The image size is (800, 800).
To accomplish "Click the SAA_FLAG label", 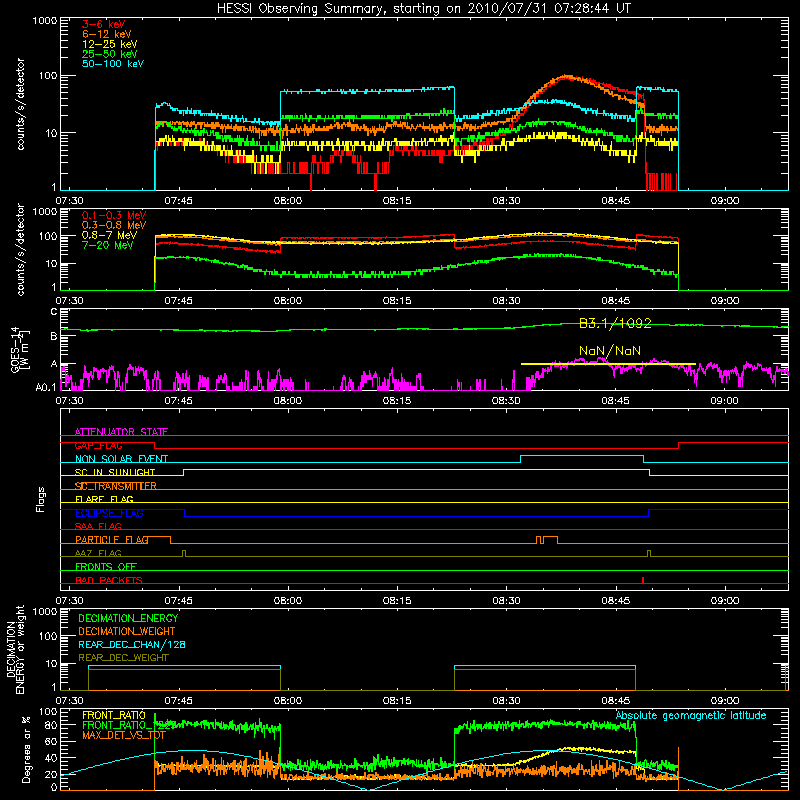I will (x=98, y=526).
